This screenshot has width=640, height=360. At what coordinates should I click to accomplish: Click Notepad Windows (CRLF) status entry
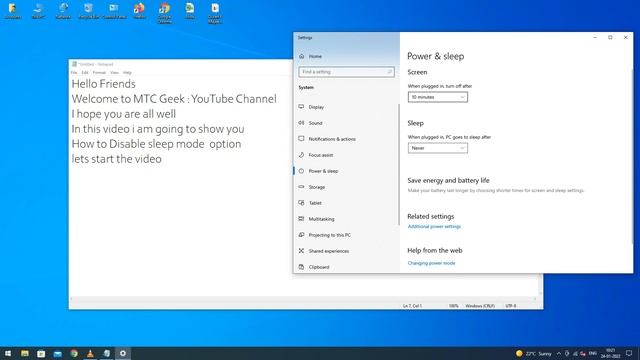480,306
